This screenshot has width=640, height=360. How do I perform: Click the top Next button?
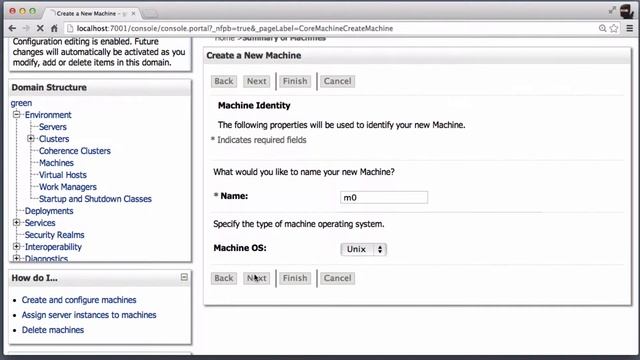(x=256, y=81)
